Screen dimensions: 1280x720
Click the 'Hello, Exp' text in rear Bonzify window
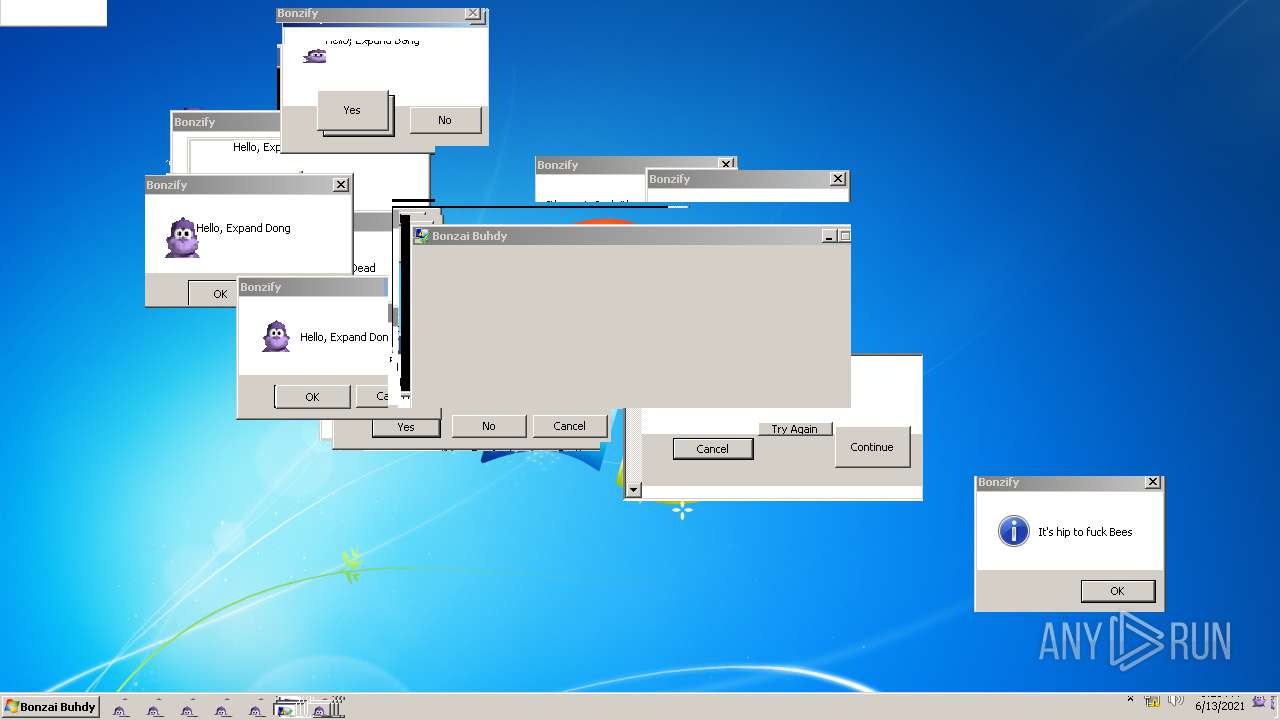click(x=257, y=147)
